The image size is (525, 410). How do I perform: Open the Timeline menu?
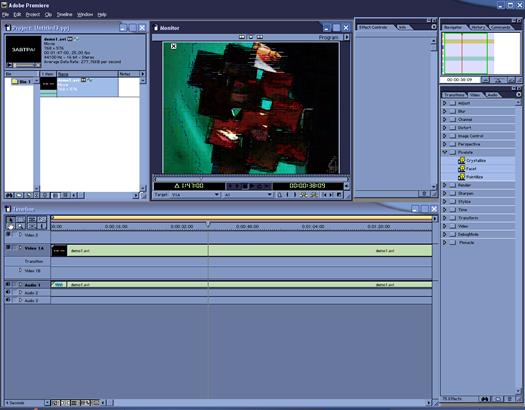click(x=64, y=14)
